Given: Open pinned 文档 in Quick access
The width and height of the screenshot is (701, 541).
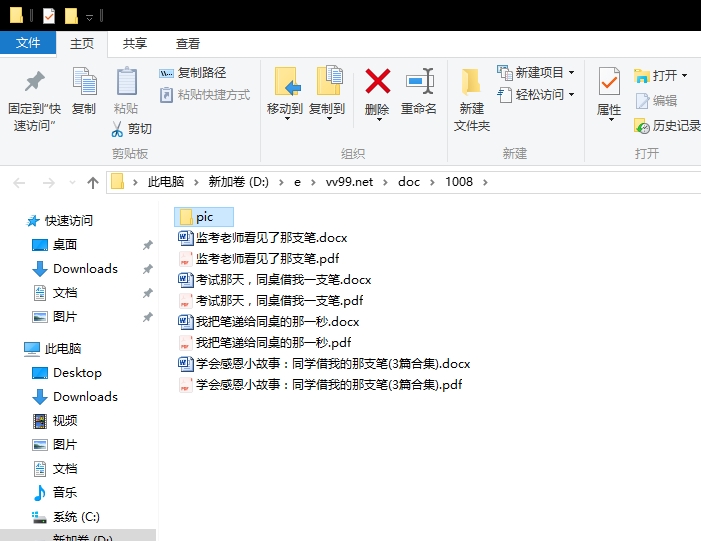Looking at the screenshot, I should [55, 293].
